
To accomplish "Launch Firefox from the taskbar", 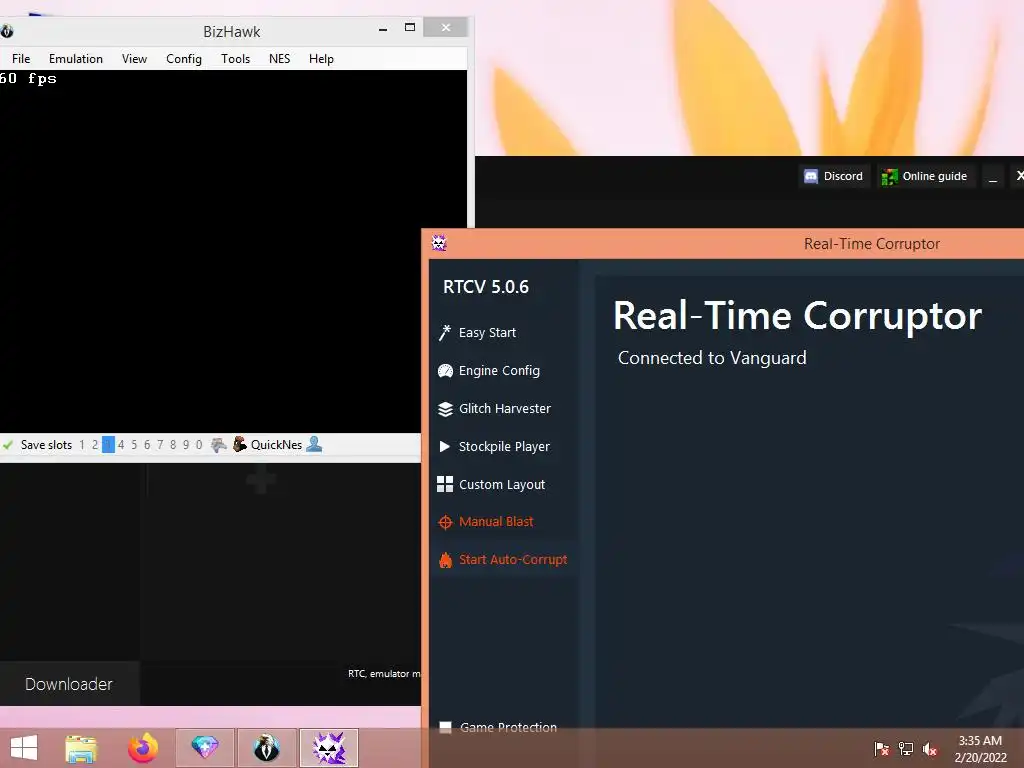I will pos(143,748).
